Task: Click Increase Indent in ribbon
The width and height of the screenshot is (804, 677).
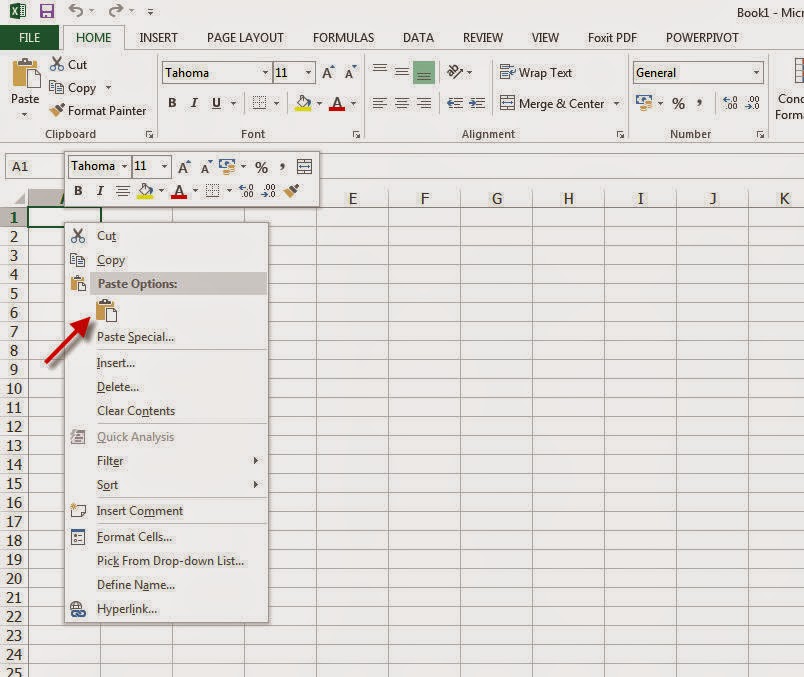Action: click(477, 103)
